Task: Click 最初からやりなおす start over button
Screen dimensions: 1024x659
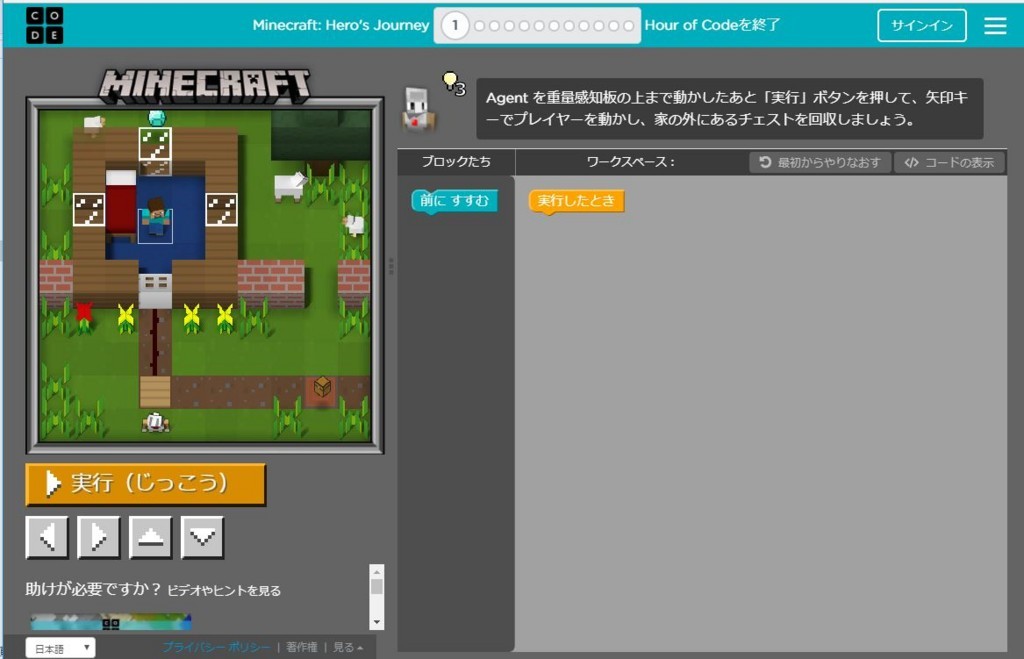Action: (x=820, y=162)
